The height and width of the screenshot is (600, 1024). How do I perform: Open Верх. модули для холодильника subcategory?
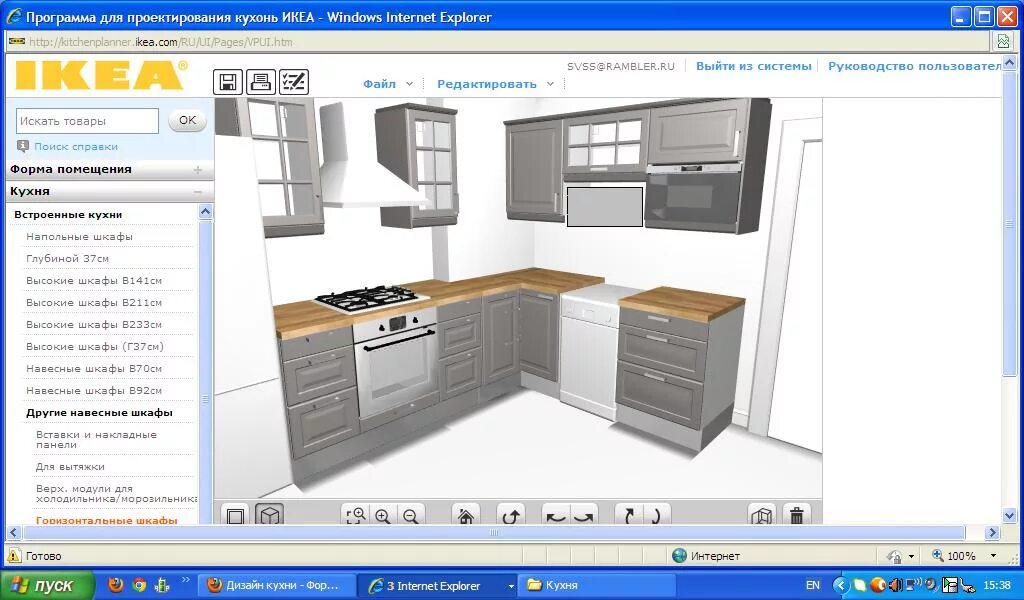116,494
